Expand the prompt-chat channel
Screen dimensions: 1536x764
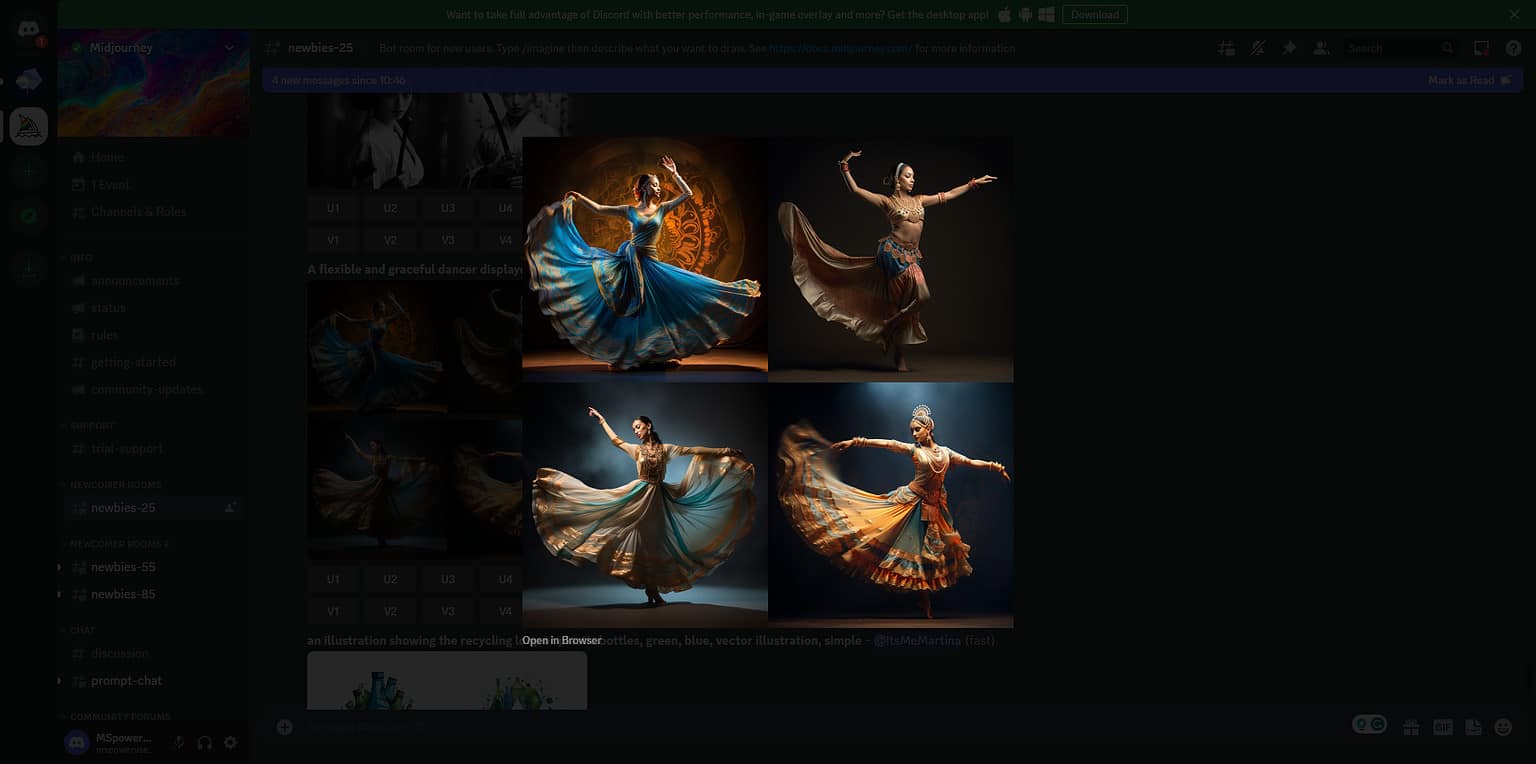tap(58, 680)
